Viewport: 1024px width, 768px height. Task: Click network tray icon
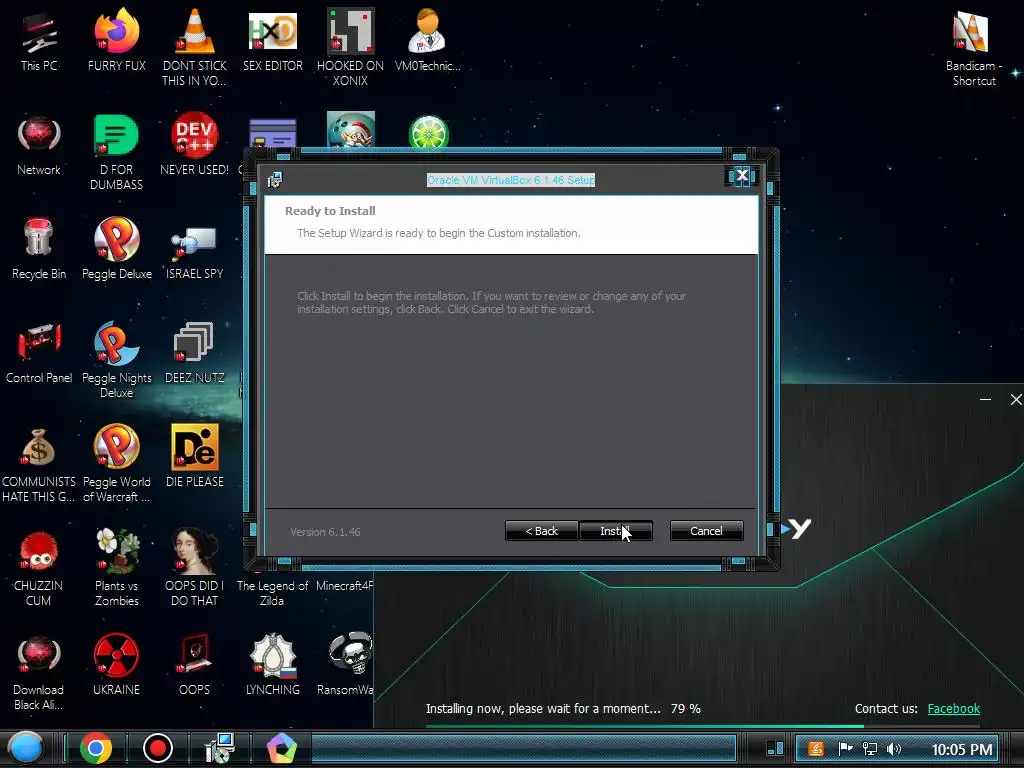869,749
